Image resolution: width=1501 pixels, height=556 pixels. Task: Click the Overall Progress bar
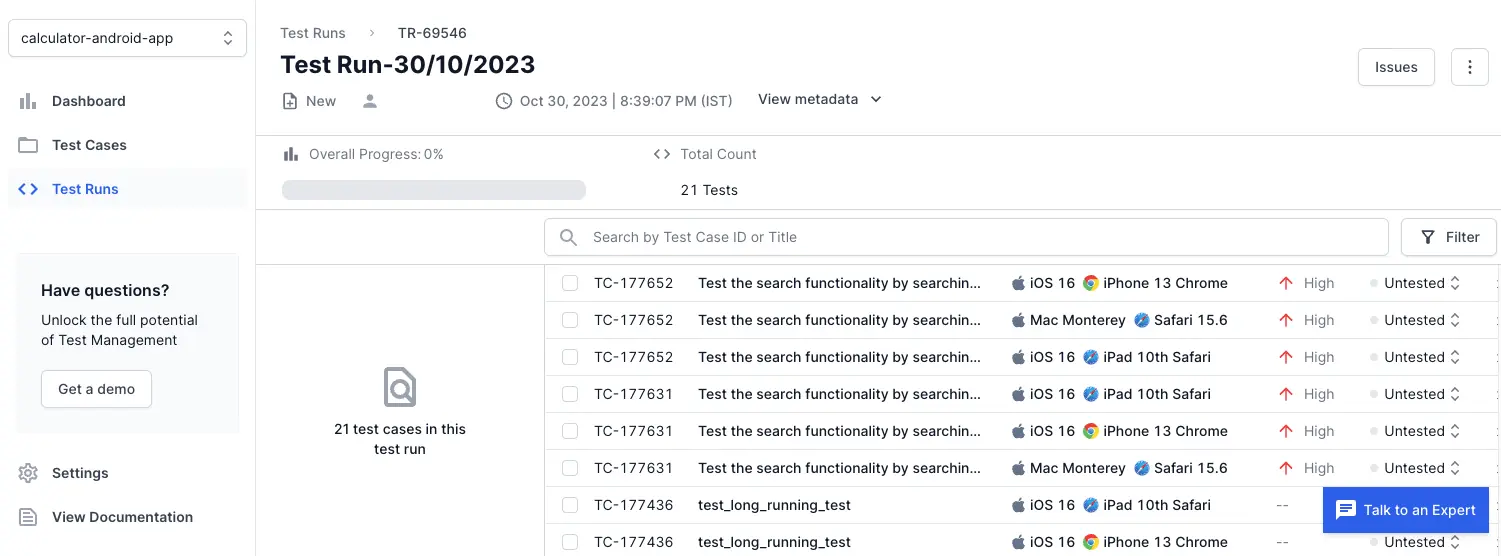coord(434,190)
